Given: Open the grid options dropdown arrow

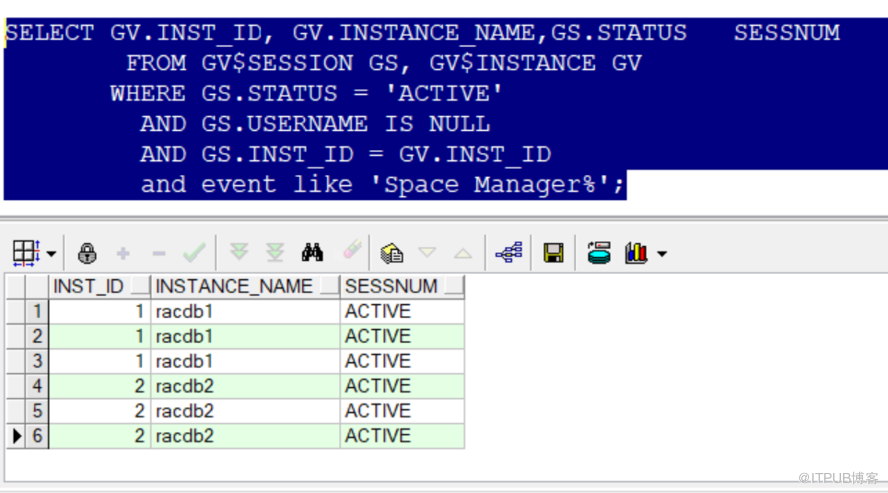Looking at the screenshot, I should coord(51,253).
